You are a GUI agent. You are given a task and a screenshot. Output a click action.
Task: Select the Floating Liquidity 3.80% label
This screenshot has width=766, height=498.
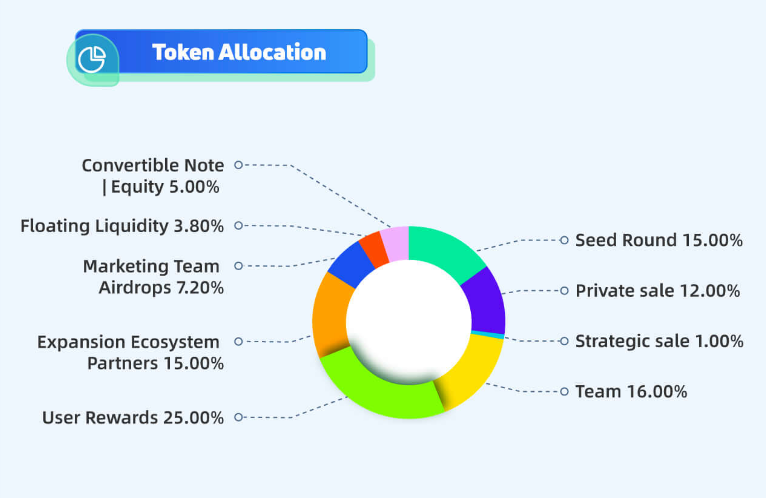point(122,226)
